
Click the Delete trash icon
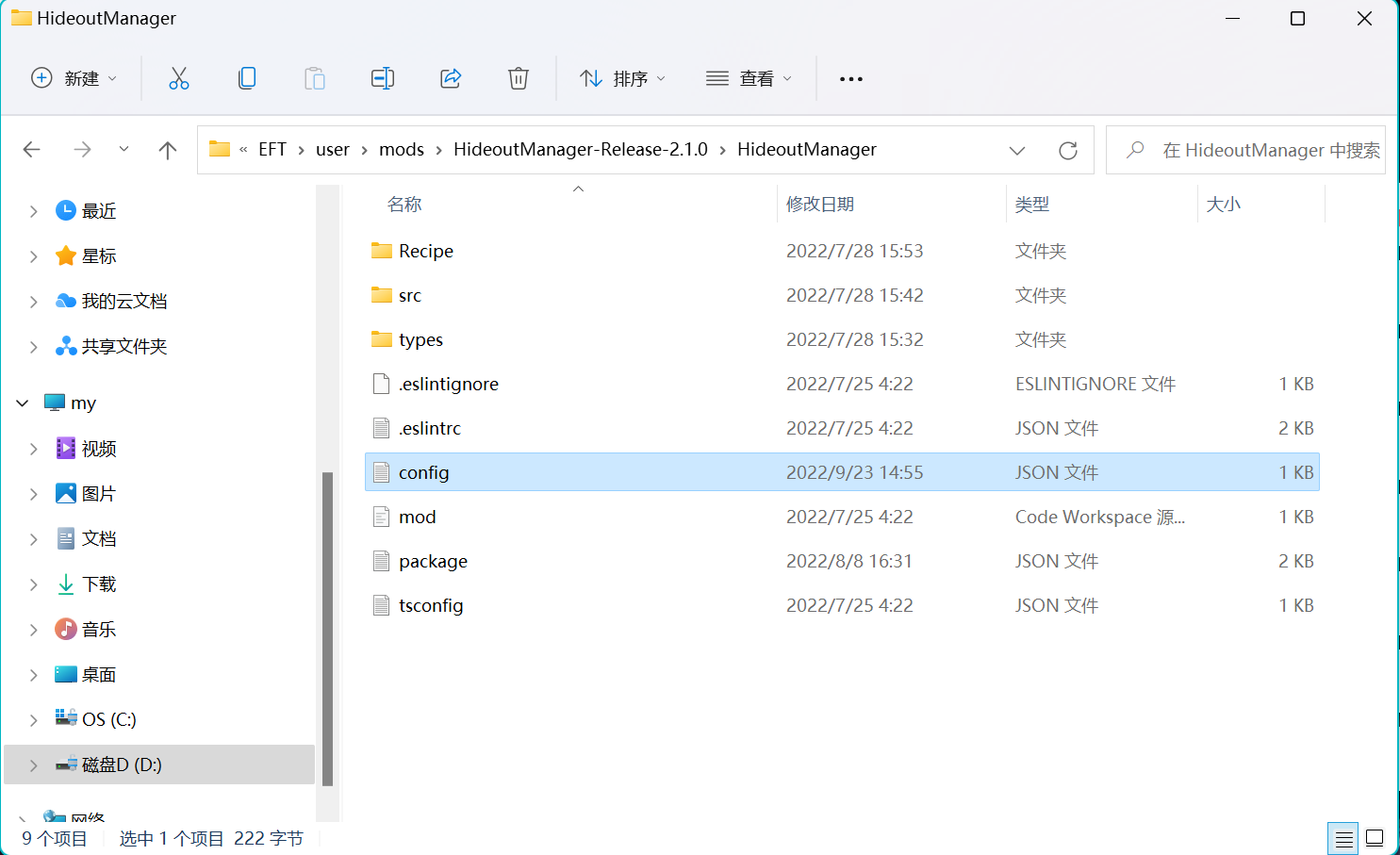coord(519,78)
